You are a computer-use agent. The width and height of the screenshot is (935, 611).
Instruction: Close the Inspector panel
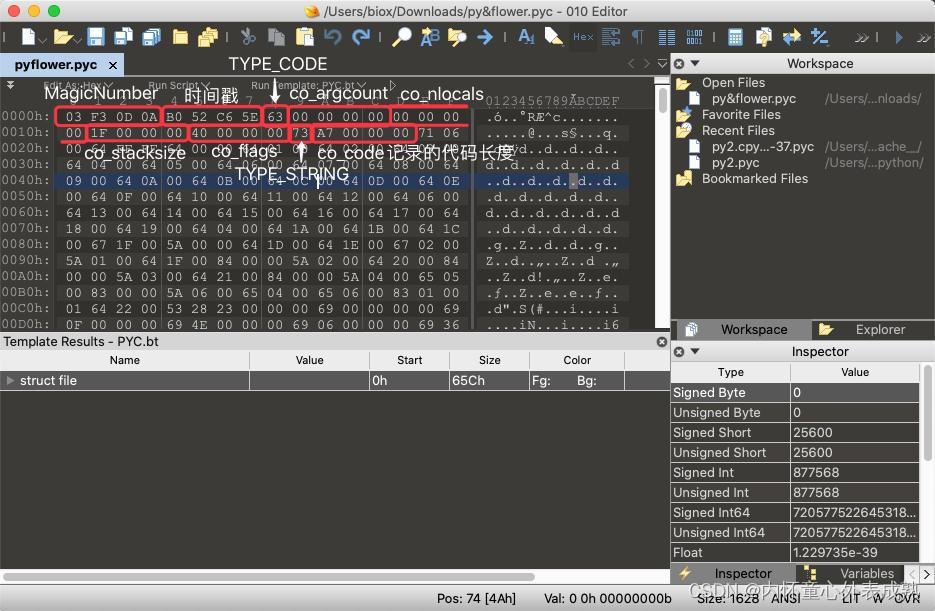679,352
